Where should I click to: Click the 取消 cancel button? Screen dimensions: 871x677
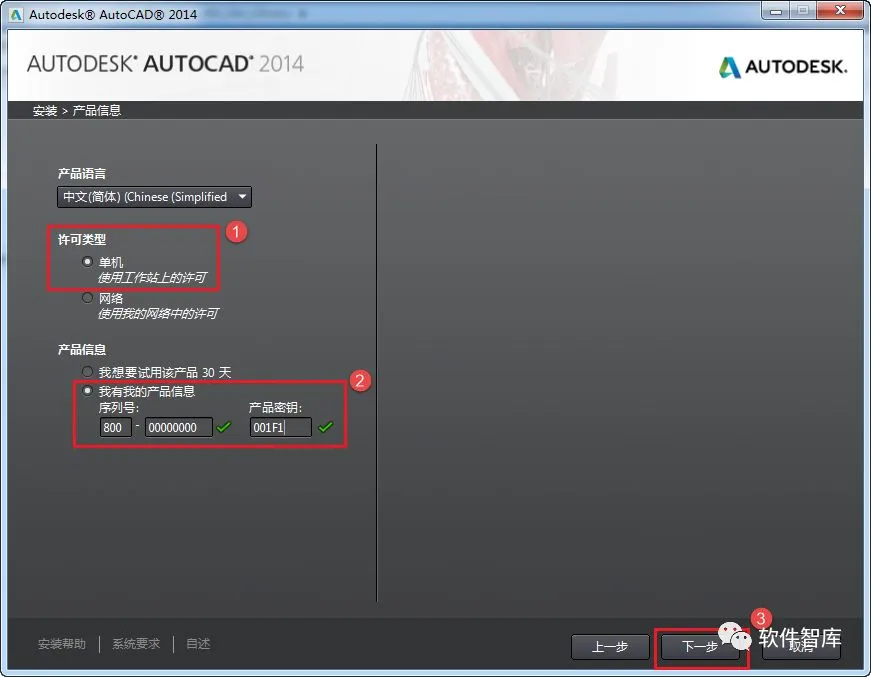pos(801,646)
